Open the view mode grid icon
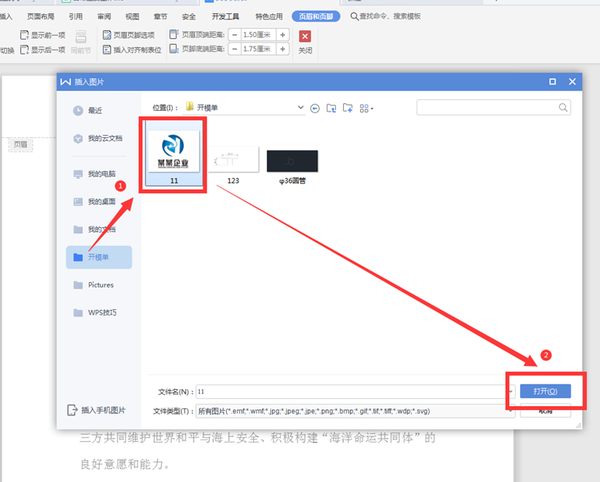600x482 pixels. click(365, 107)
